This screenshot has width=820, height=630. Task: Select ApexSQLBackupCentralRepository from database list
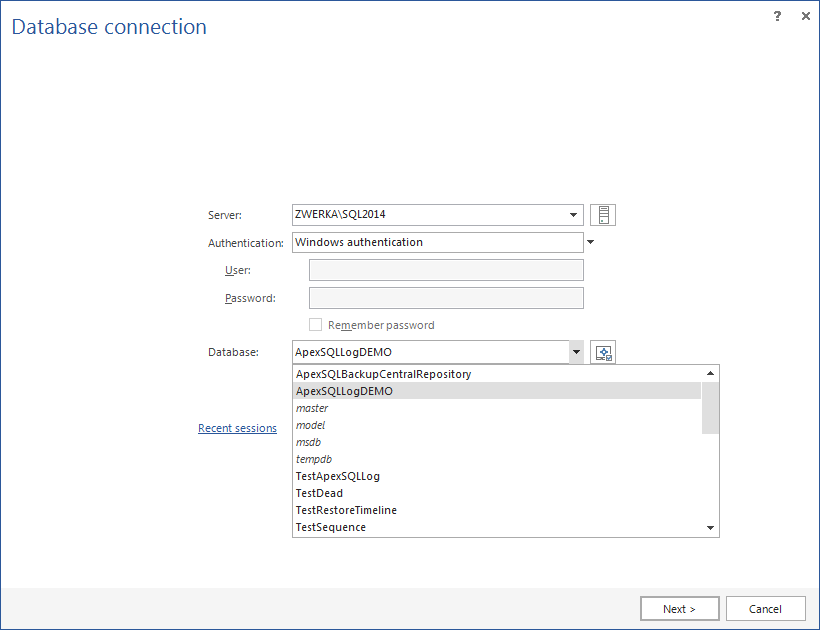tap(497, 374)
